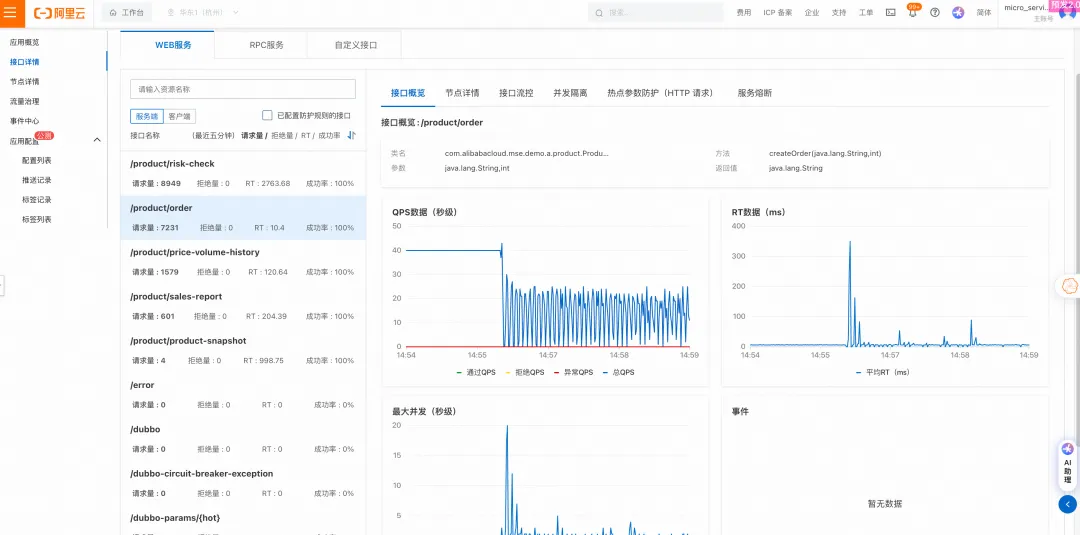The height and width of the screenshot is (535, 1080).
Task: Open 标签列表 in sidebar
Action: pos(37,220)
